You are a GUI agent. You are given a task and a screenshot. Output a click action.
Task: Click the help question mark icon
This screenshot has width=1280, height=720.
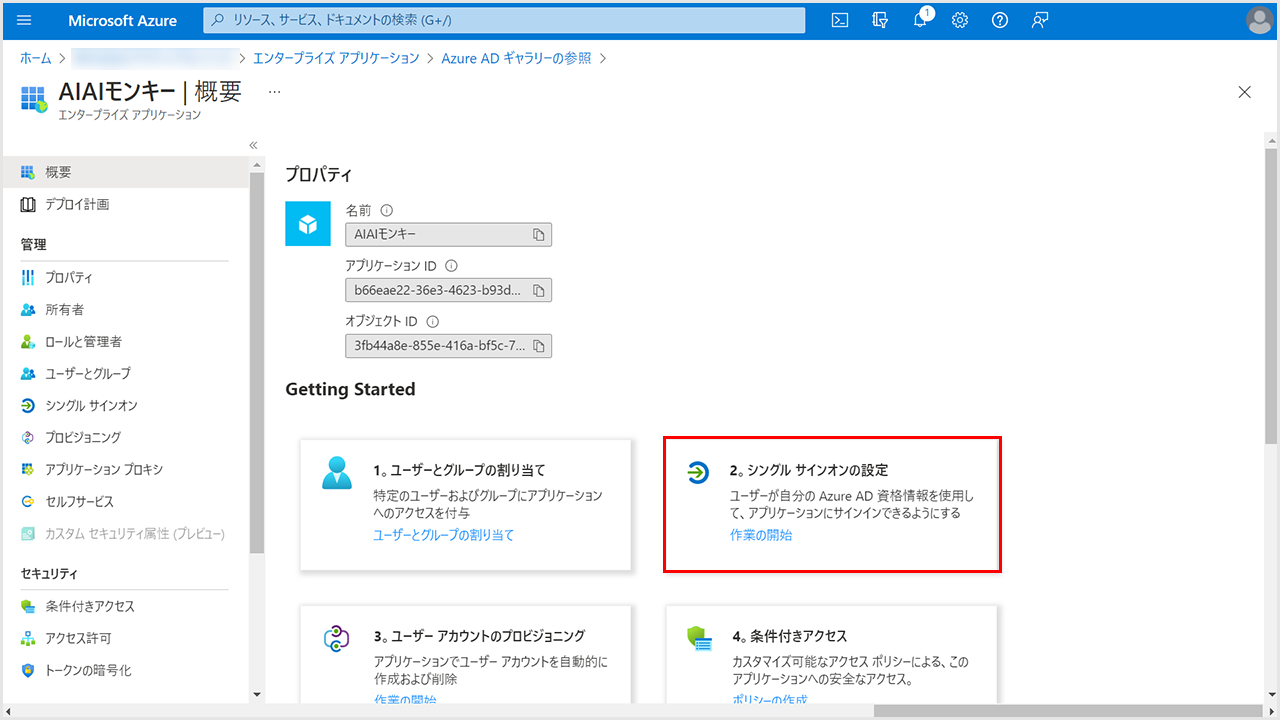coord(999,20)
